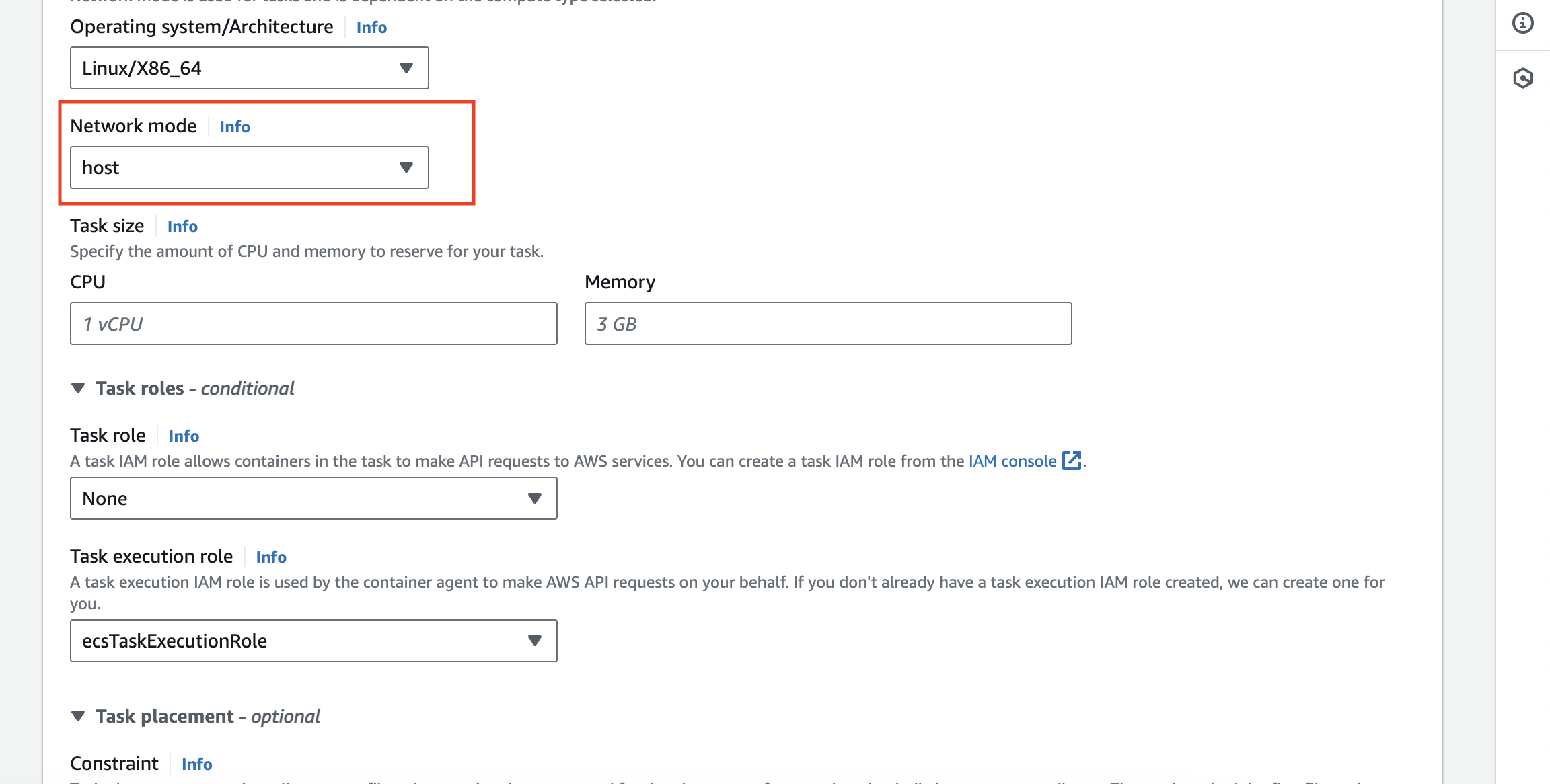Image resolution: width=1550 pixels, height=784 pixels.
Task: Select the host option in Network mode
Action: [x=249, y=167]
